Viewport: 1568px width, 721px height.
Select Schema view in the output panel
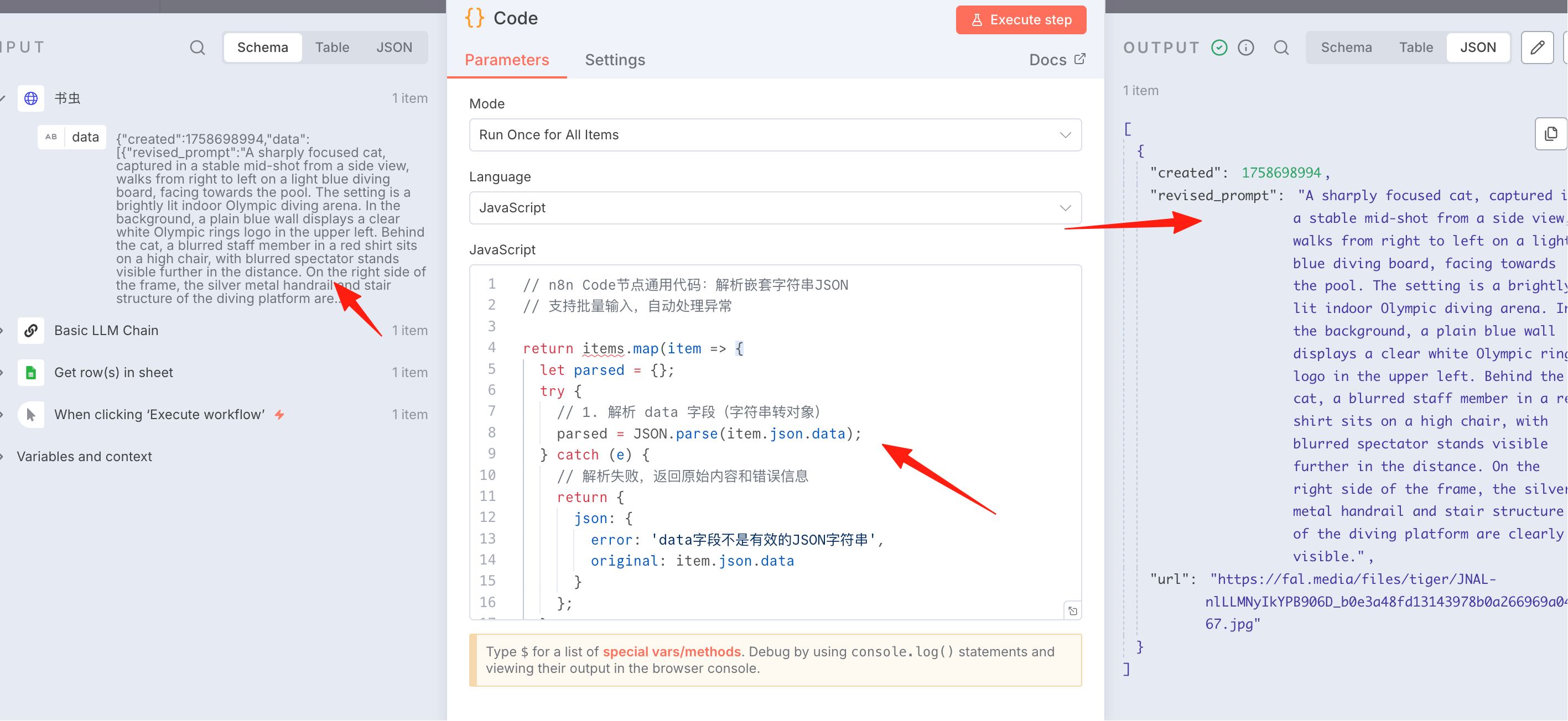[x=1346, y=48]
